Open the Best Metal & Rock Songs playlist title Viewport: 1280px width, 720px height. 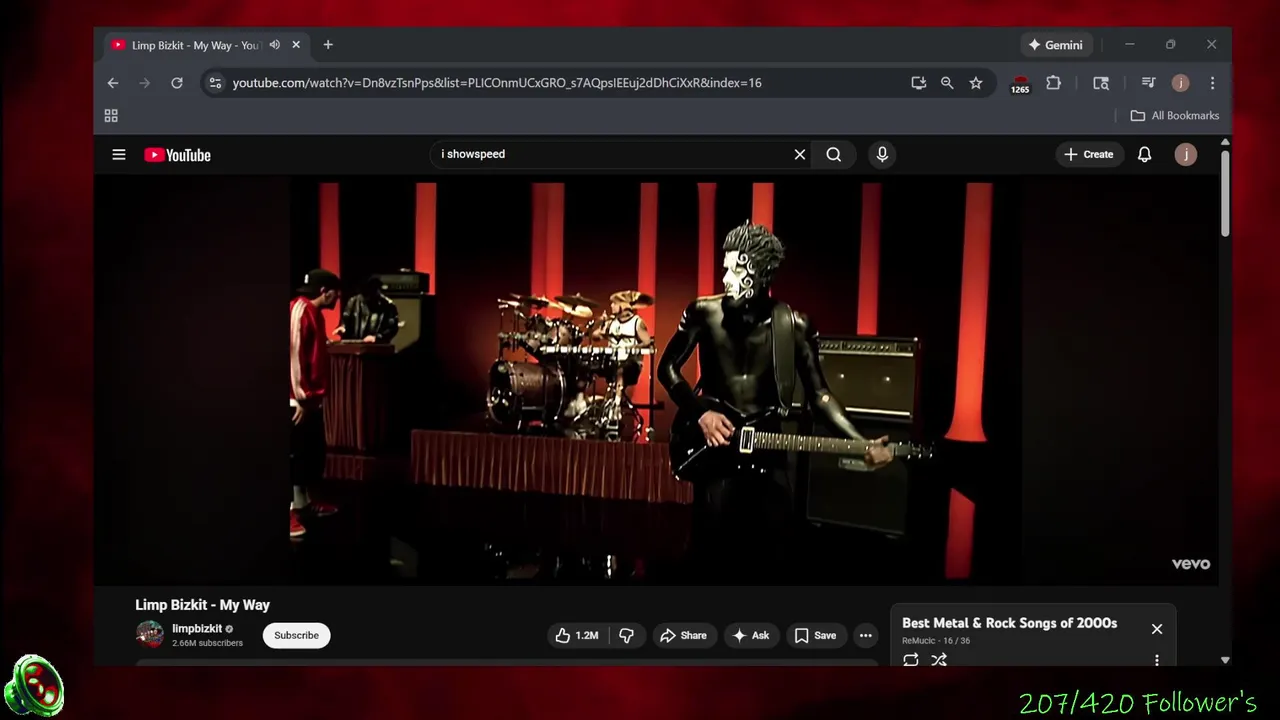1009,623
